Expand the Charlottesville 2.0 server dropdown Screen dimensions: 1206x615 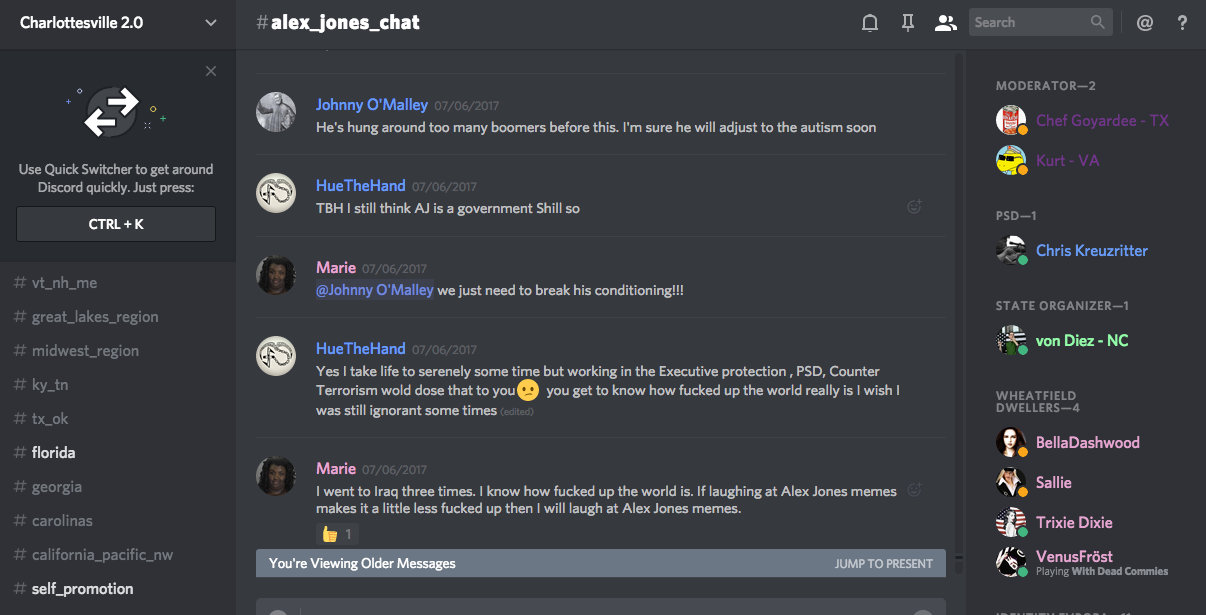click(210, 23)
